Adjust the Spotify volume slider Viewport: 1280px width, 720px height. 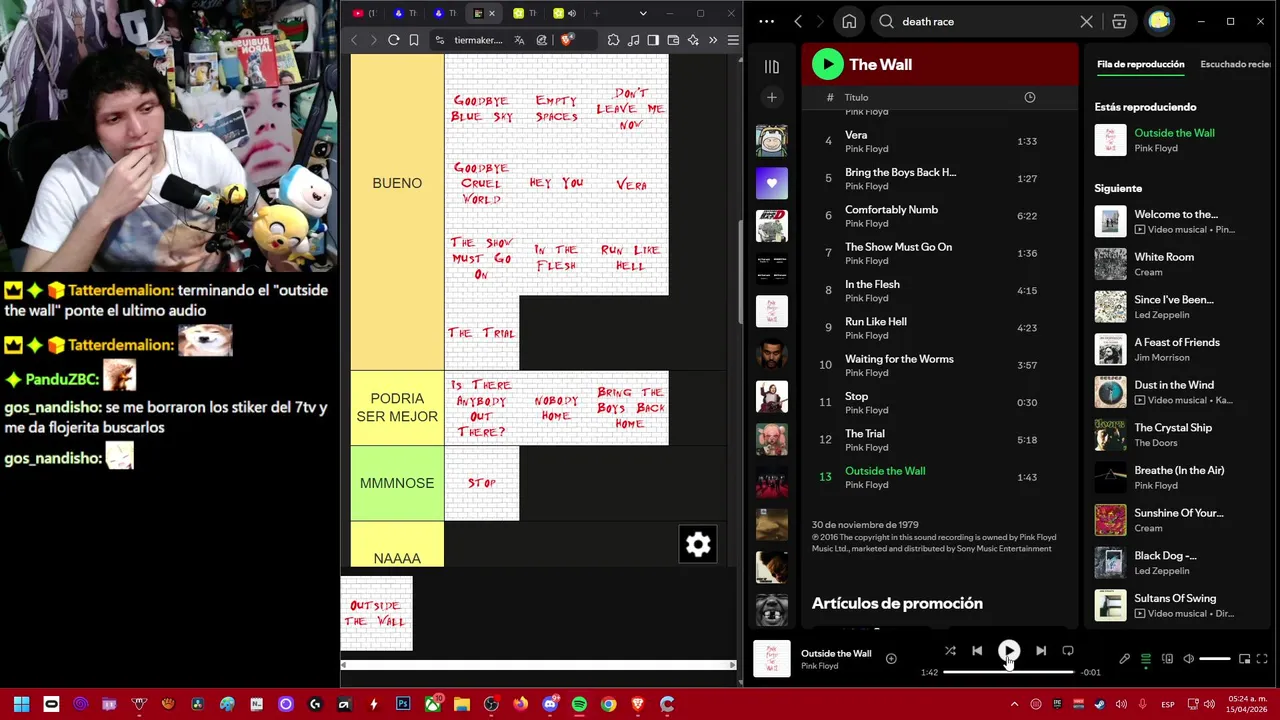pos(1215,659)
